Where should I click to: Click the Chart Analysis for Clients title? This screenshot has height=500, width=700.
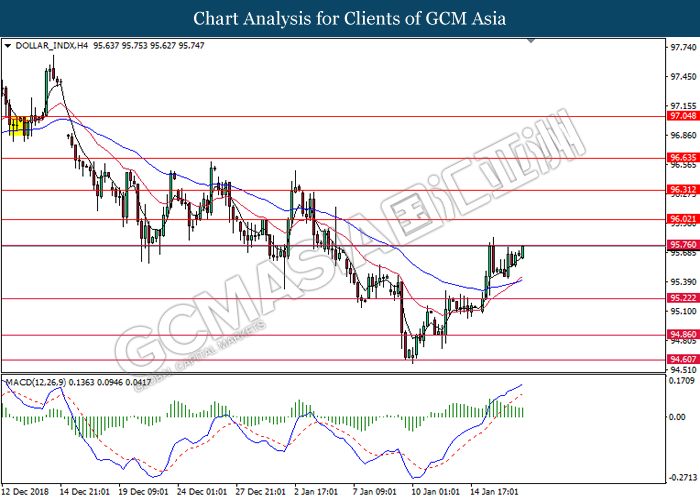point(350,18)
